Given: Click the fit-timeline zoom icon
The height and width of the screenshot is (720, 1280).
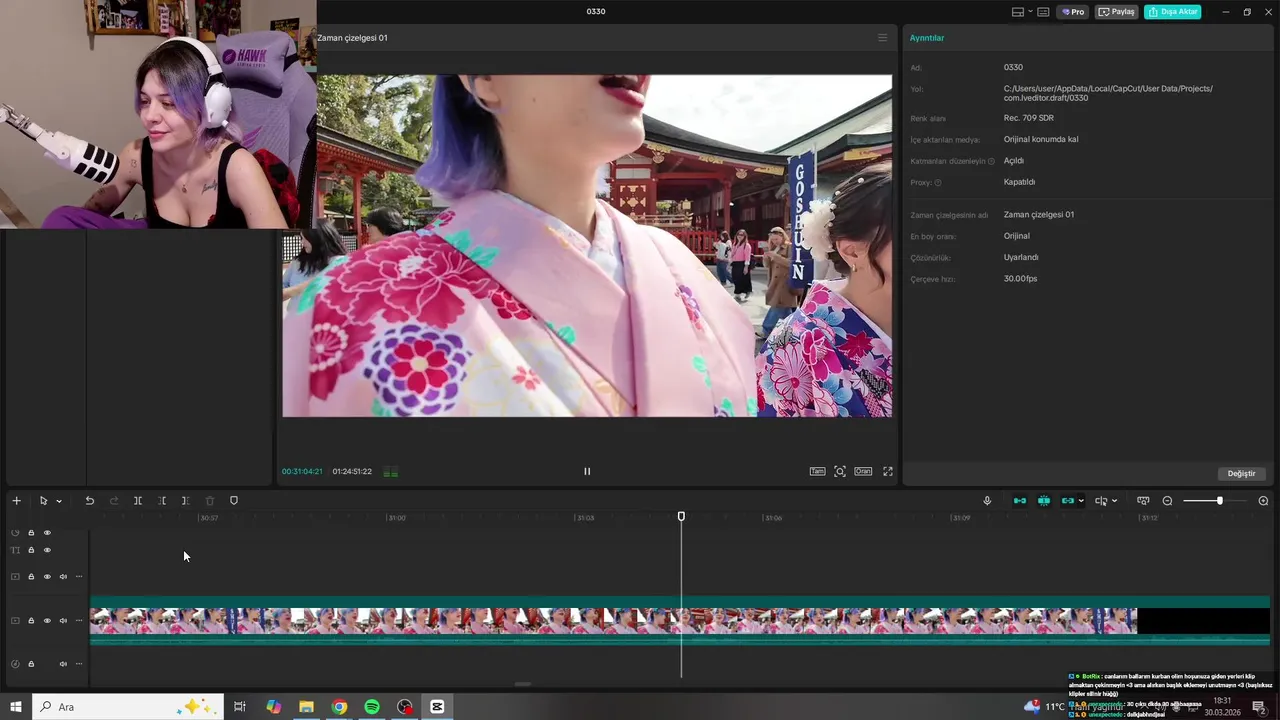Looking at the screenshot, I should (x=1143, y=501).
